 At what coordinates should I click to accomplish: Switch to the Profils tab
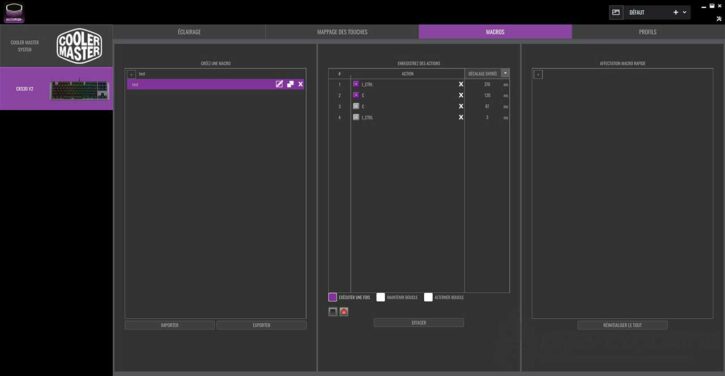(x=648, y=32)
